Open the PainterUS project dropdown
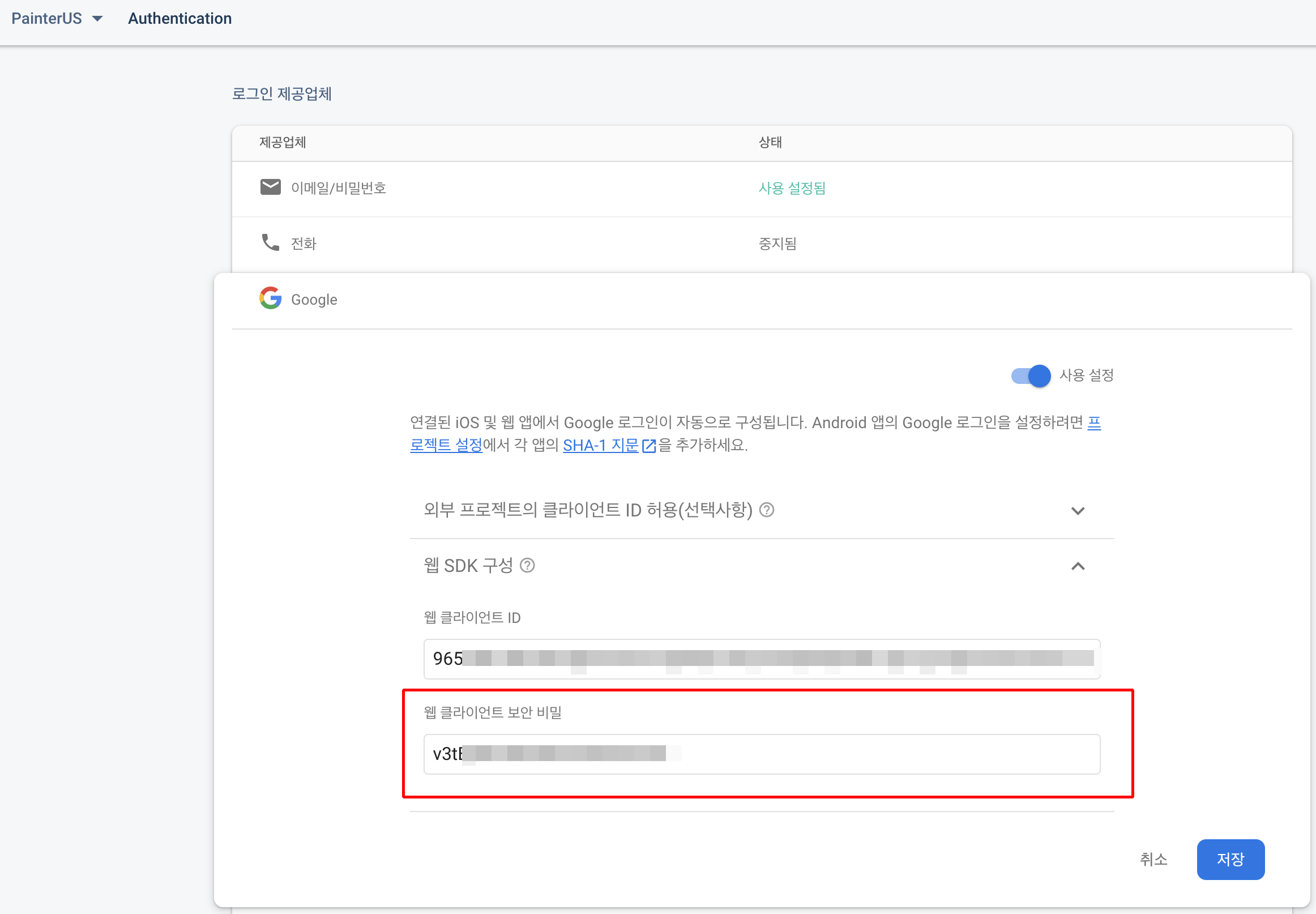 (57, 18)
